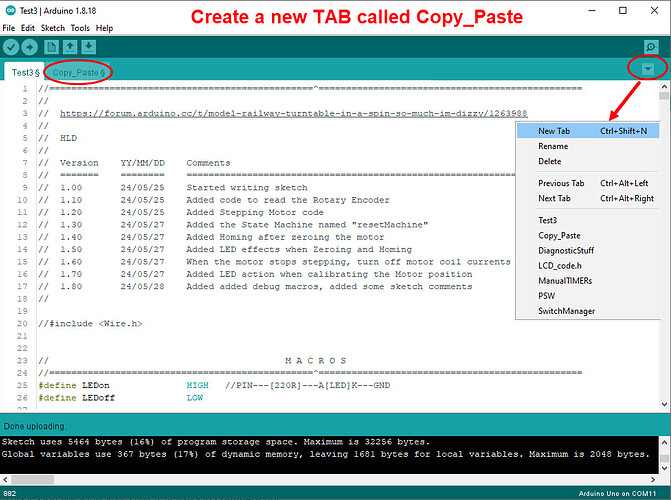The image size is (671, 500).
Task: Create a new sketch with the New icon
Action: [x=51, y=47]
